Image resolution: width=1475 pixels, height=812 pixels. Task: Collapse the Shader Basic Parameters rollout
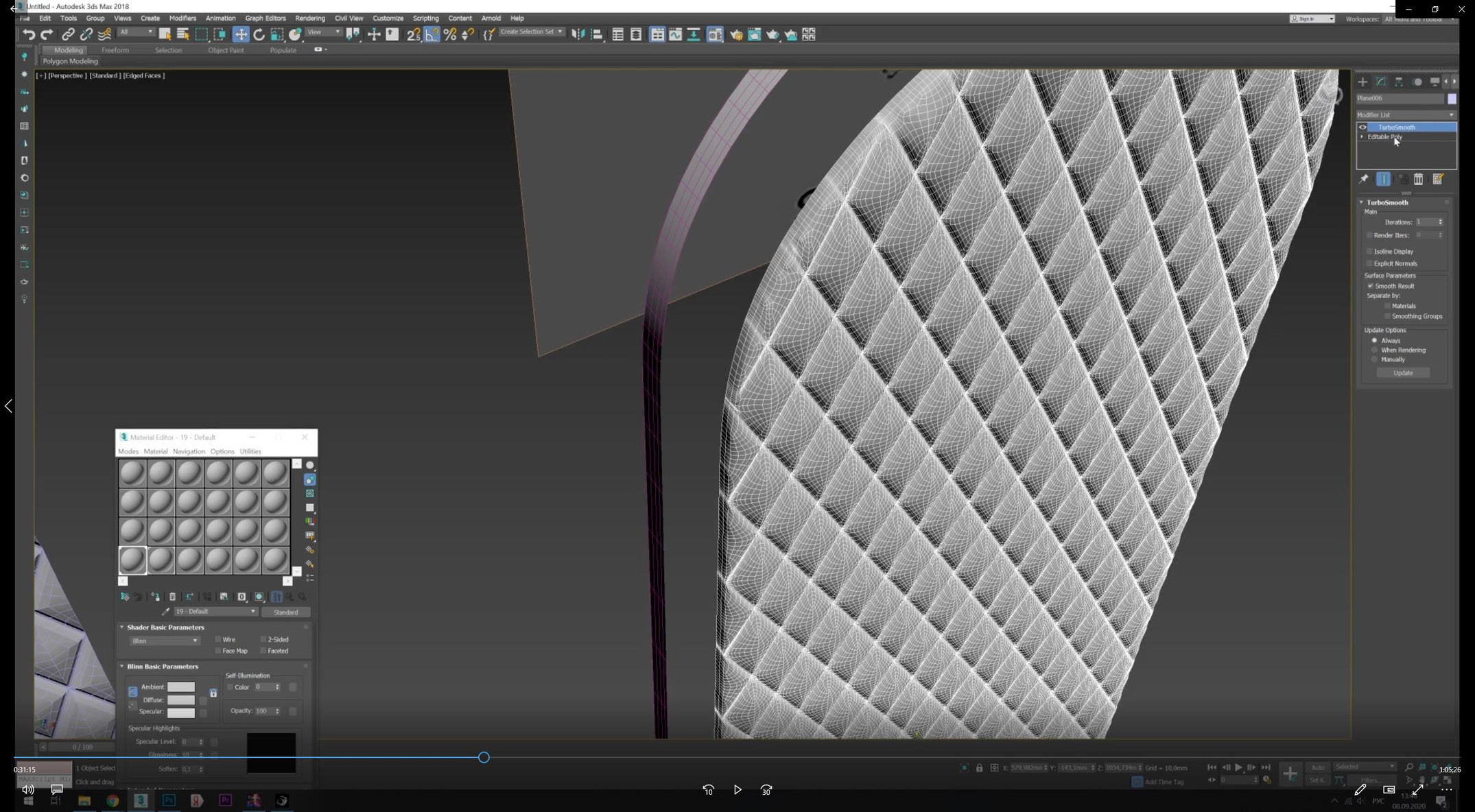pyautogui.click(x=122, y=627)
